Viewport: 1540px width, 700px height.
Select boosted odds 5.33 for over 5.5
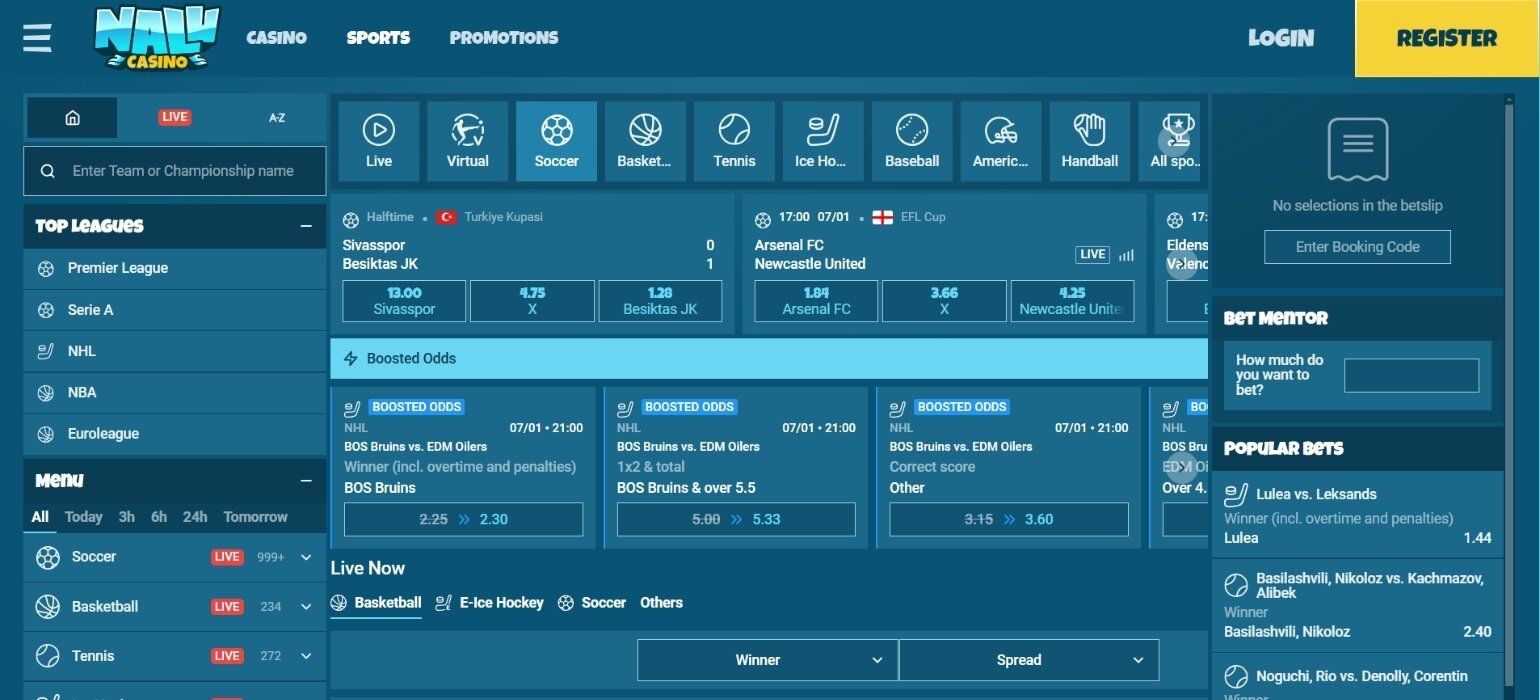[x=736, y=519]
